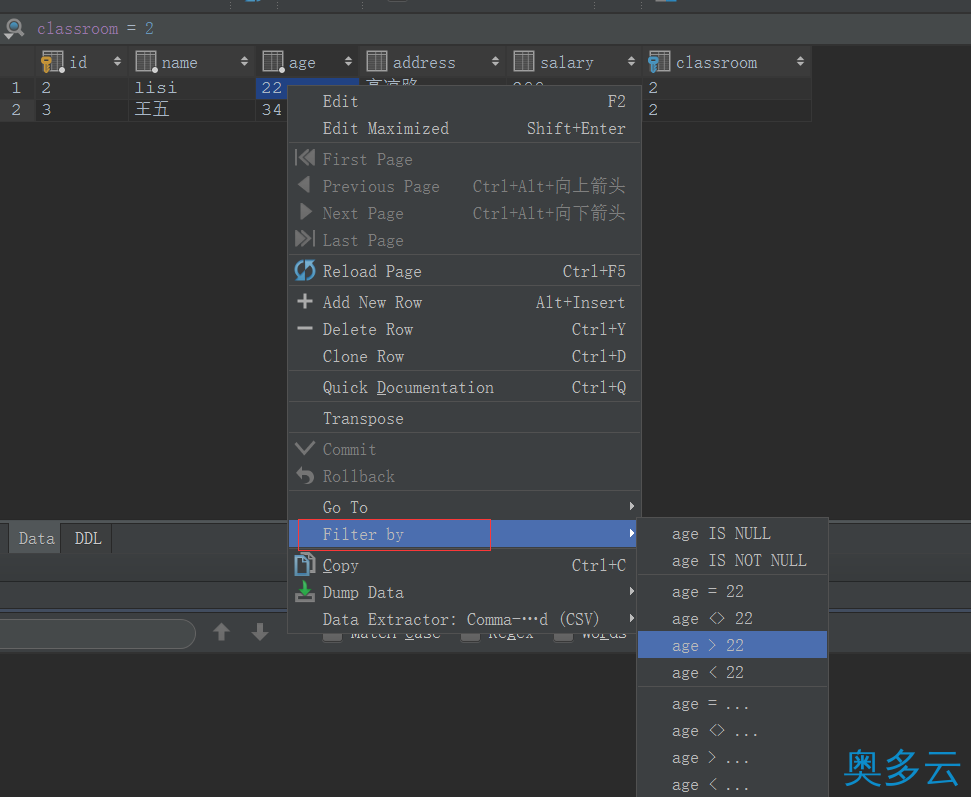Viewport: 971px width, 797px height.
Task: Click the salary column table icon
Action: 524,62
